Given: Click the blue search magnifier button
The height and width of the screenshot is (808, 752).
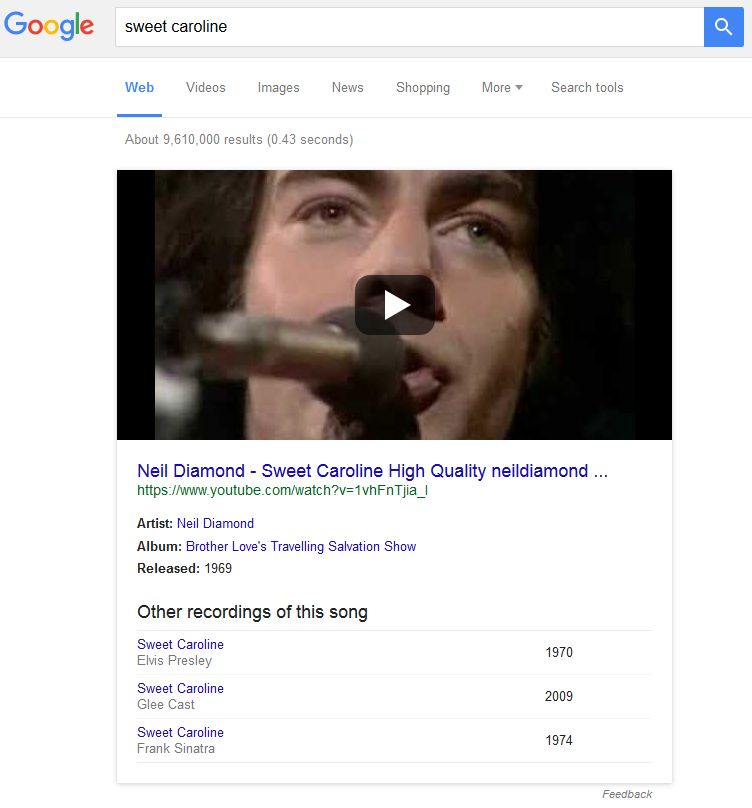Looking at the screenshot, I should coord(723,27).
